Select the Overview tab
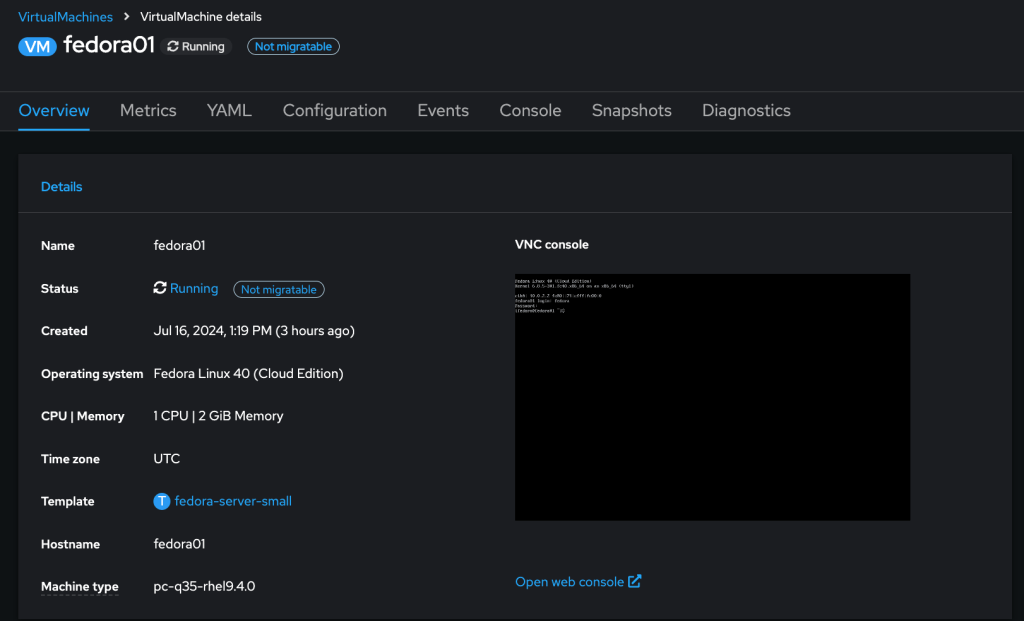1024x621 pixels. (54, 111)
